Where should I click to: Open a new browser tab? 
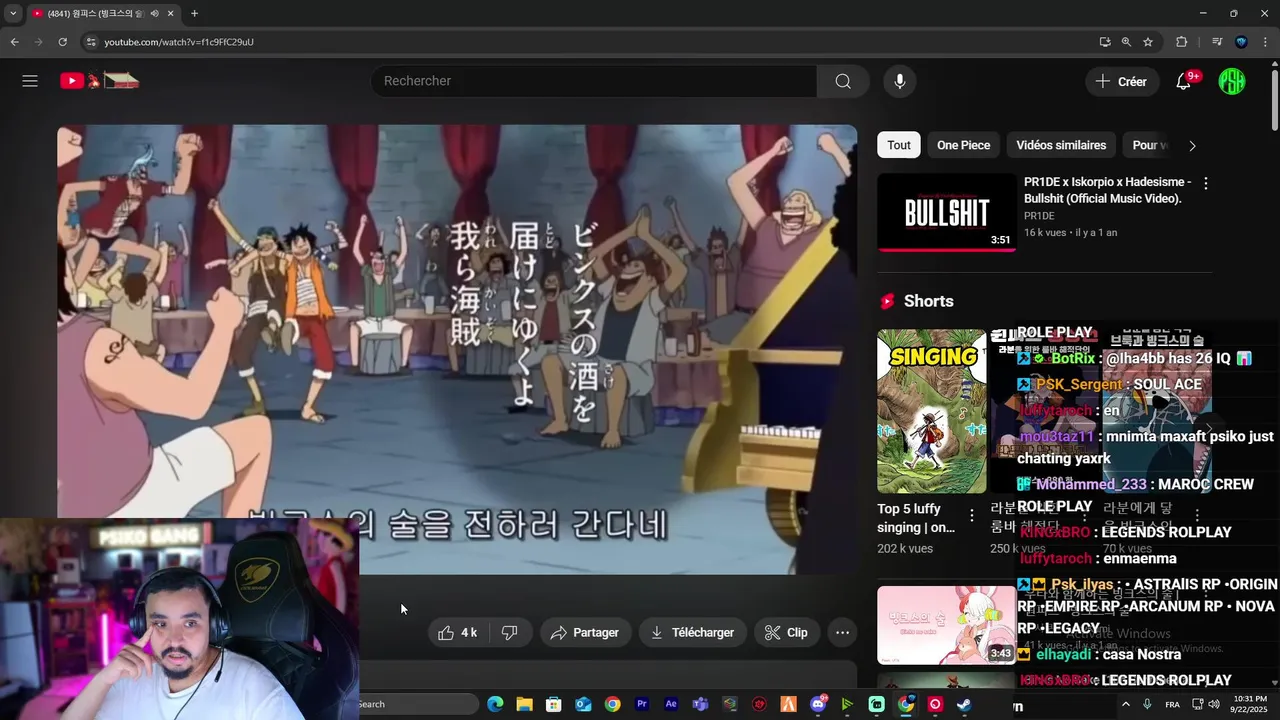coord(194,14)
